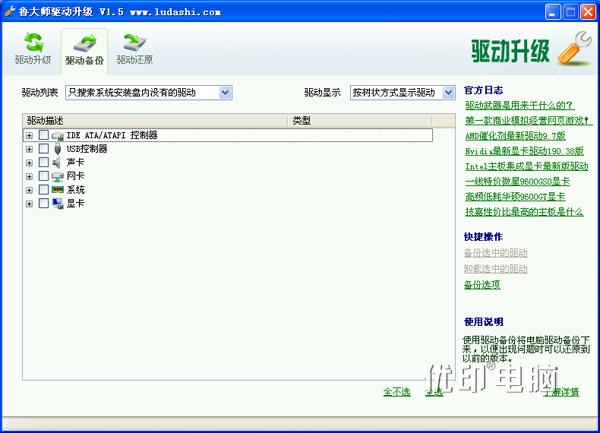Expand the 系统 tree node

coord(29,190)
